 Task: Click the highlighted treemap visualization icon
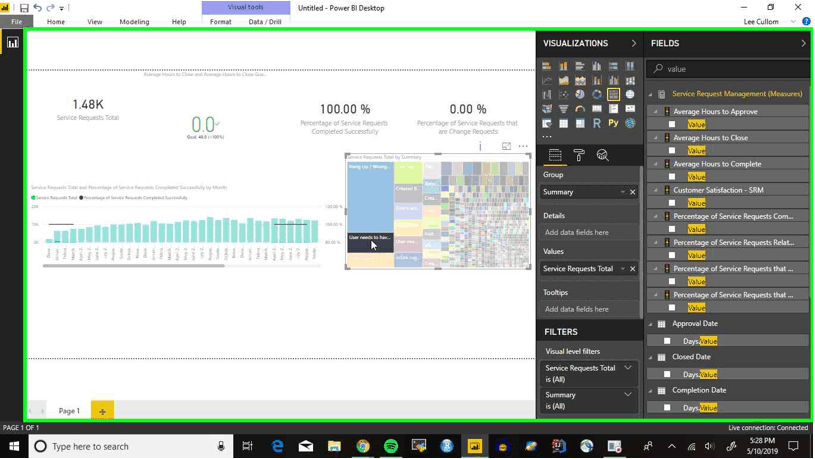click(x=613, y=95)
